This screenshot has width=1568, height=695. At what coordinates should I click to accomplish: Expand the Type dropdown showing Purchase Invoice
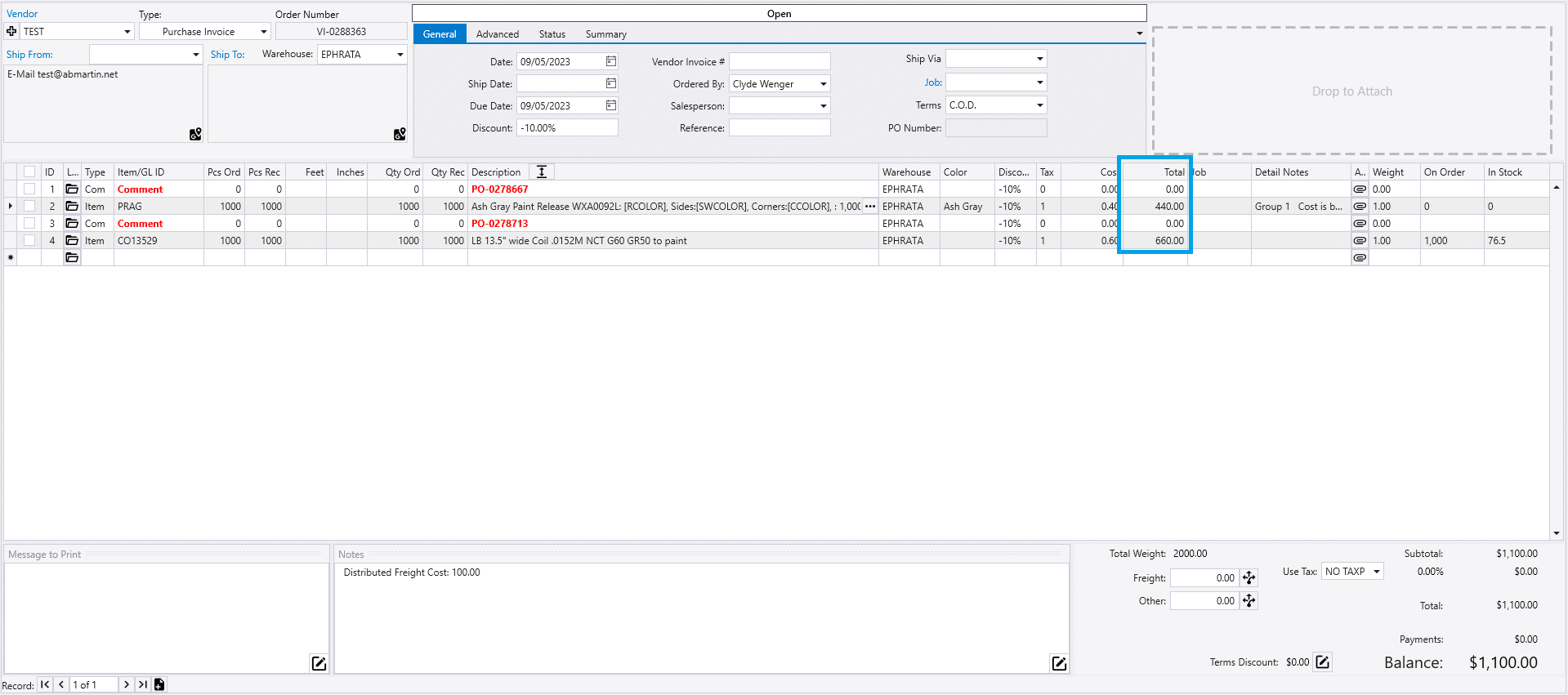263,32
